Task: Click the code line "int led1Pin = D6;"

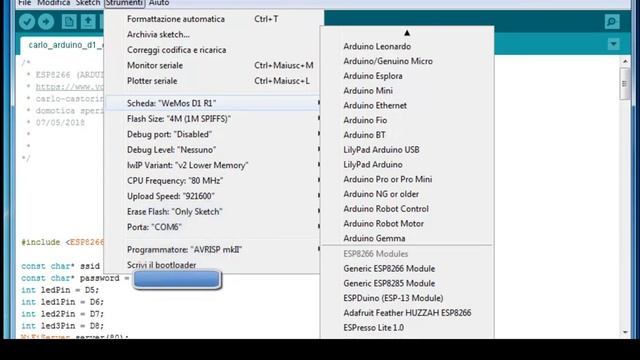Action: (62, 302)
